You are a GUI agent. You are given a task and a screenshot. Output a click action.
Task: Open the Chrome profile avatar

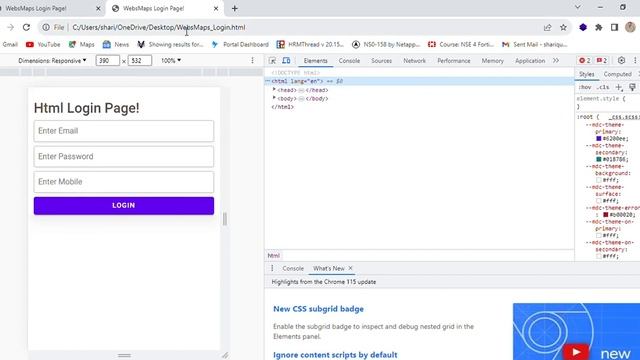(x=630, y=27)
